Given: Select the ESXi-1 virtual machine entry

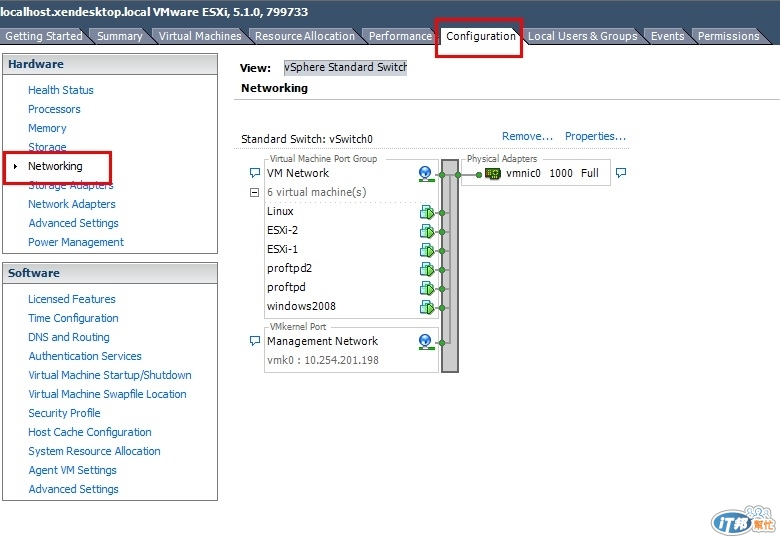Looking at the screenshot, I should pyautogui.click(x=283, y=249).
